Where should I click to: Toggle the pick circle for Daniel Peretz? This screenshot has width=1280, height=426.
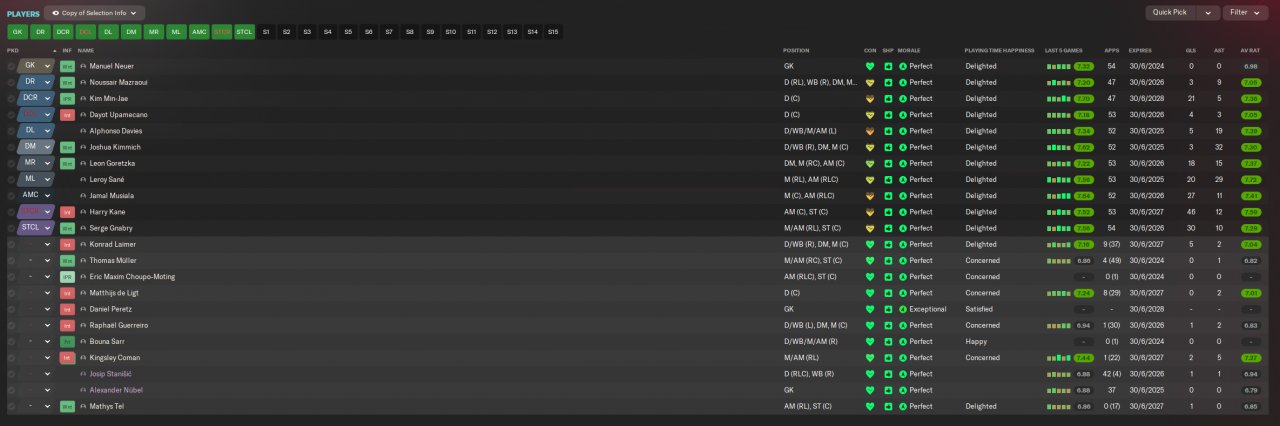pos(11,309)
